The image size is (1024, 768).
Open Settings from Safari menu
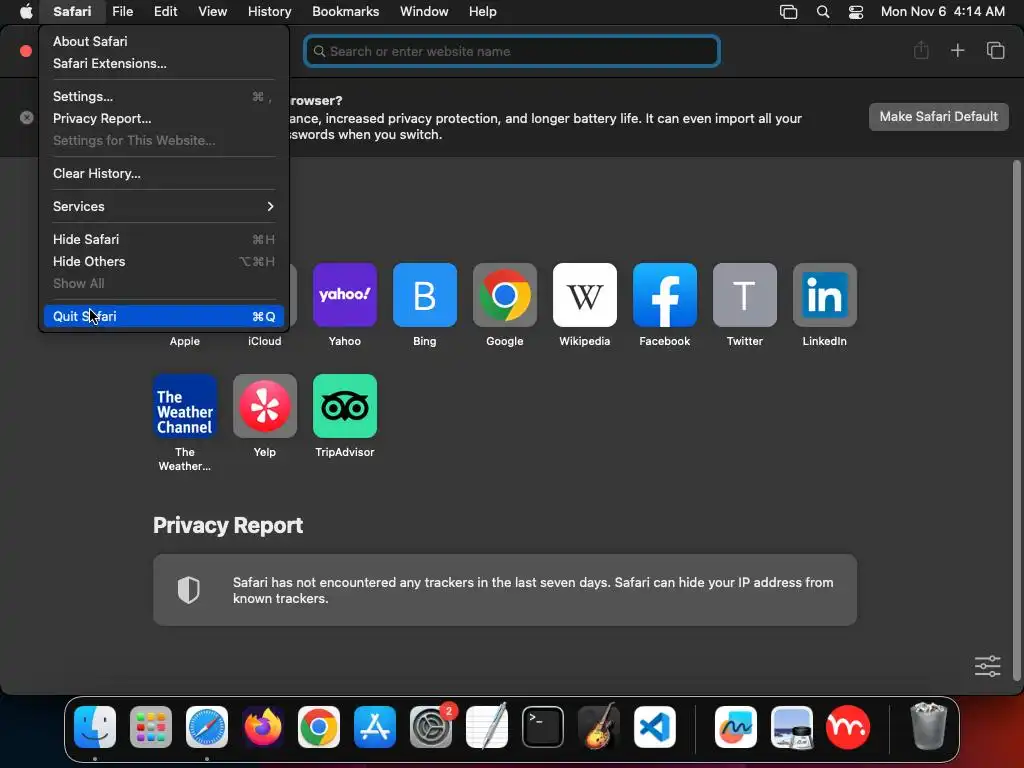[163, 96]
